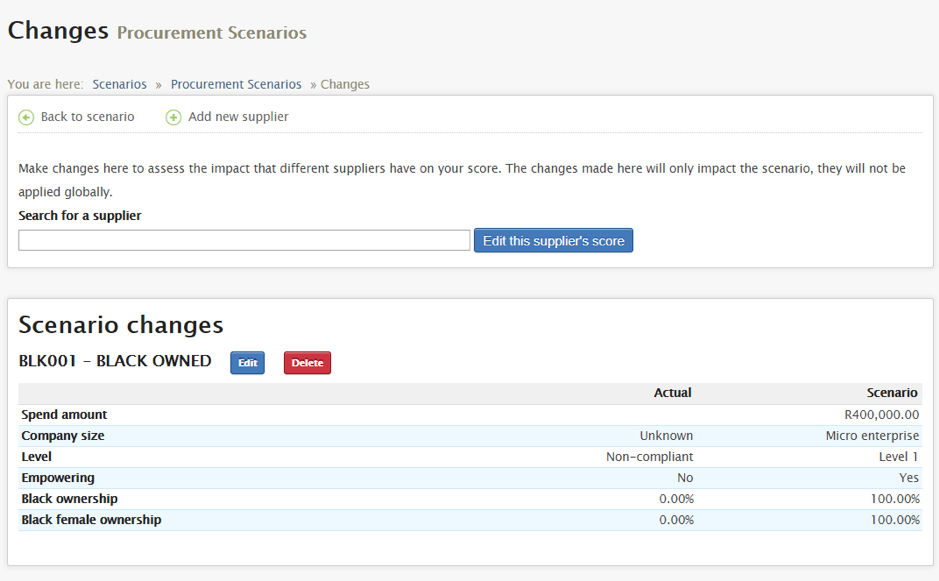Click the Micro enterprise scenario value
This screenshot has width=939, height=581.
872,435
